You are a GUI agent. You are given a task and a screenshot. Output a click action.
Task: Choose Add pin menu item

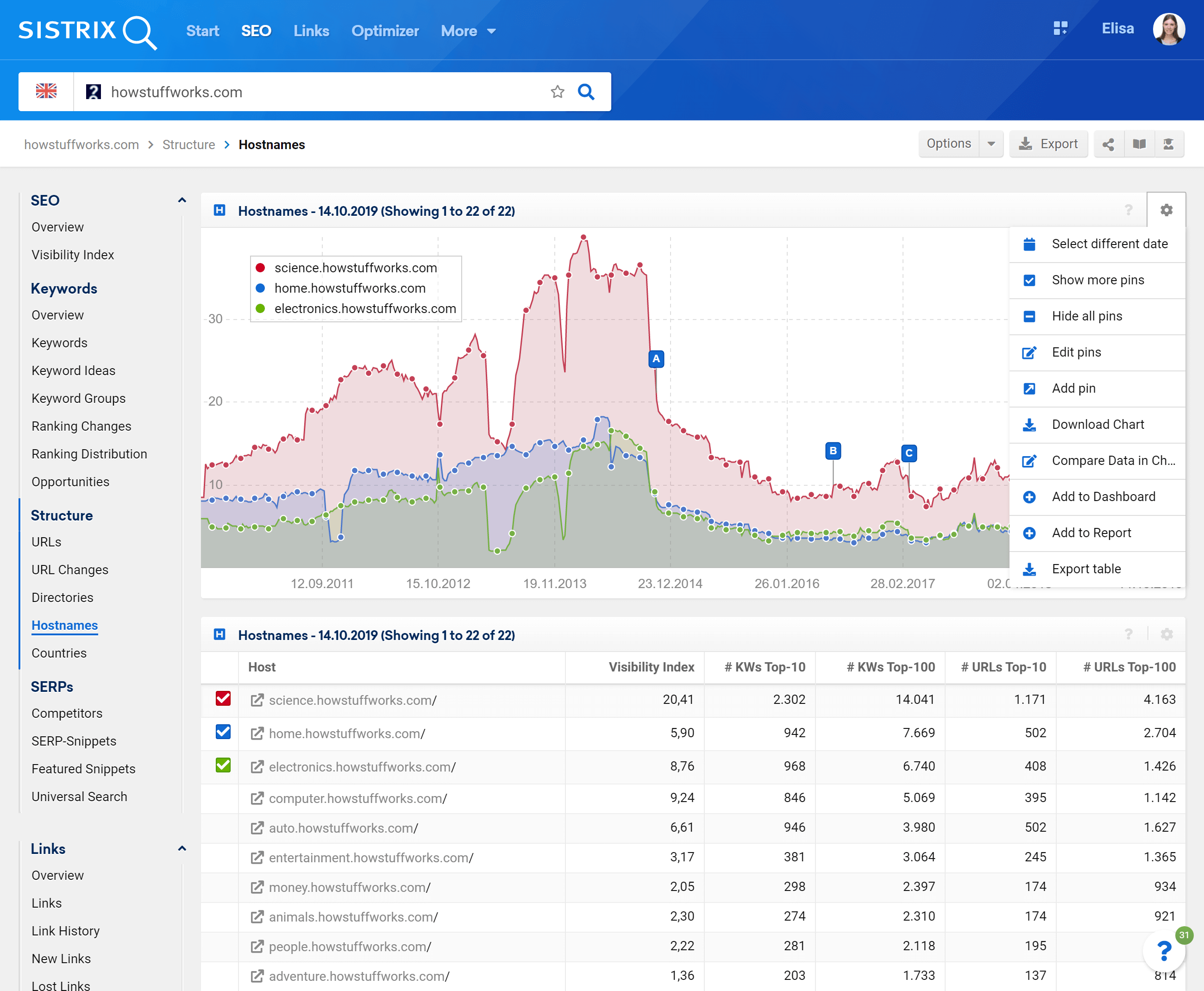[1097, 389]
